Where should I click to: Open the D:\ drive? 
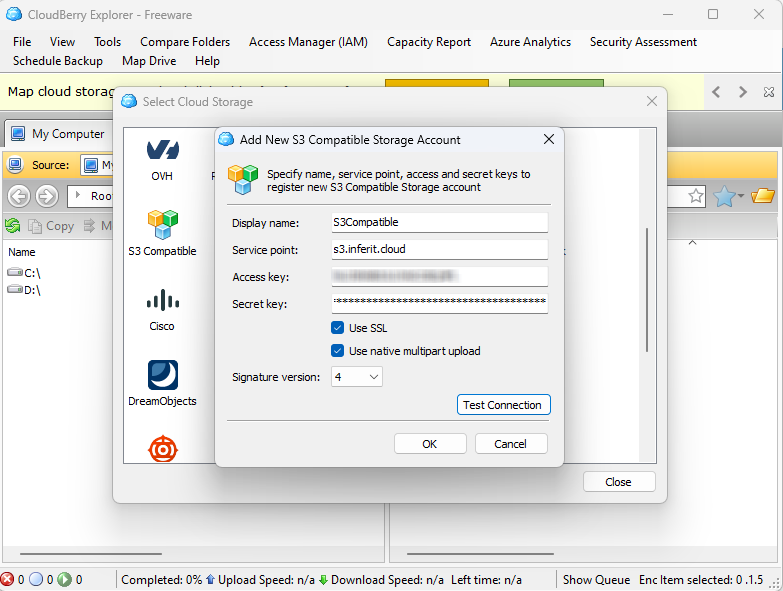pos(24,290)
